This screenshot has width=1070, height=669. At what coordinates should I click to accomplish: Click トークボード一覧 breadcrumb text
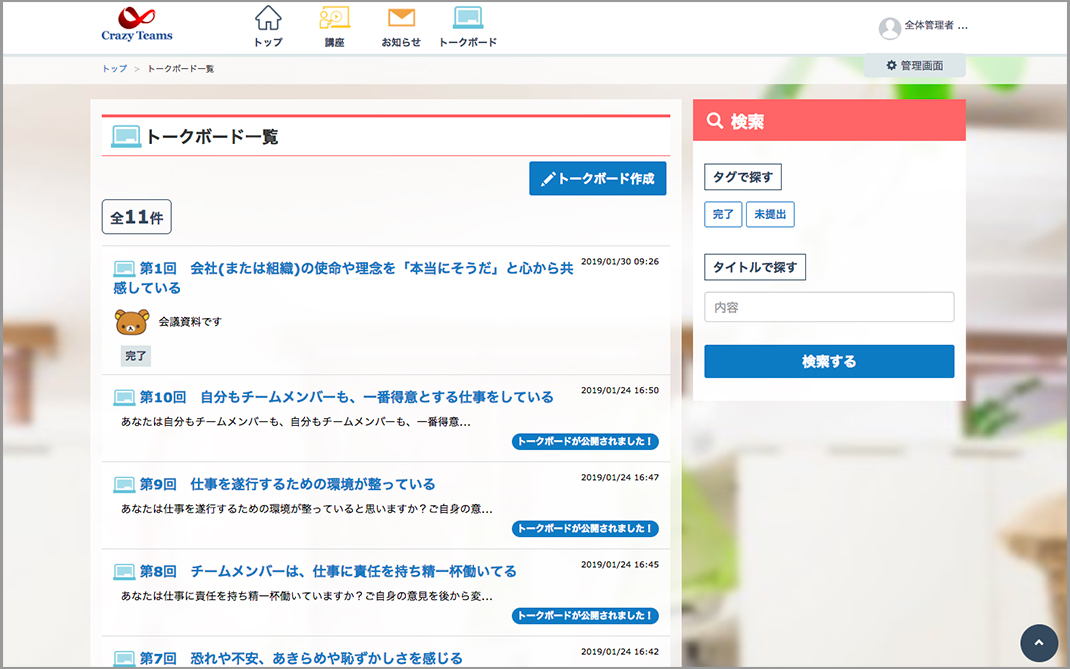(181, 68)
